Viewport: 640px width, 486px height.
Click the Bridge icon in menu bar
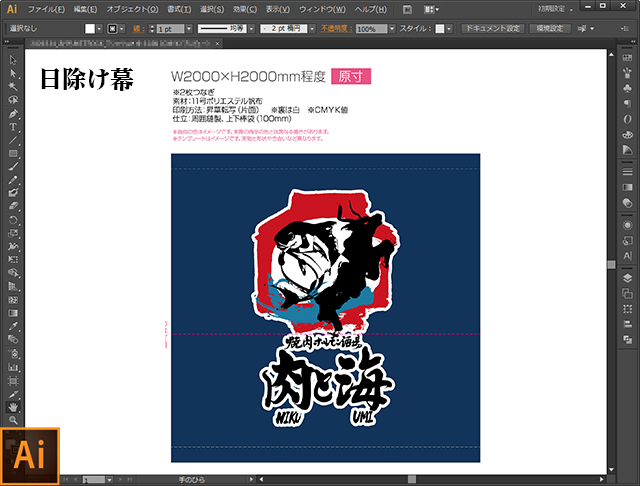pyautogui.click(x=407, y=9)
